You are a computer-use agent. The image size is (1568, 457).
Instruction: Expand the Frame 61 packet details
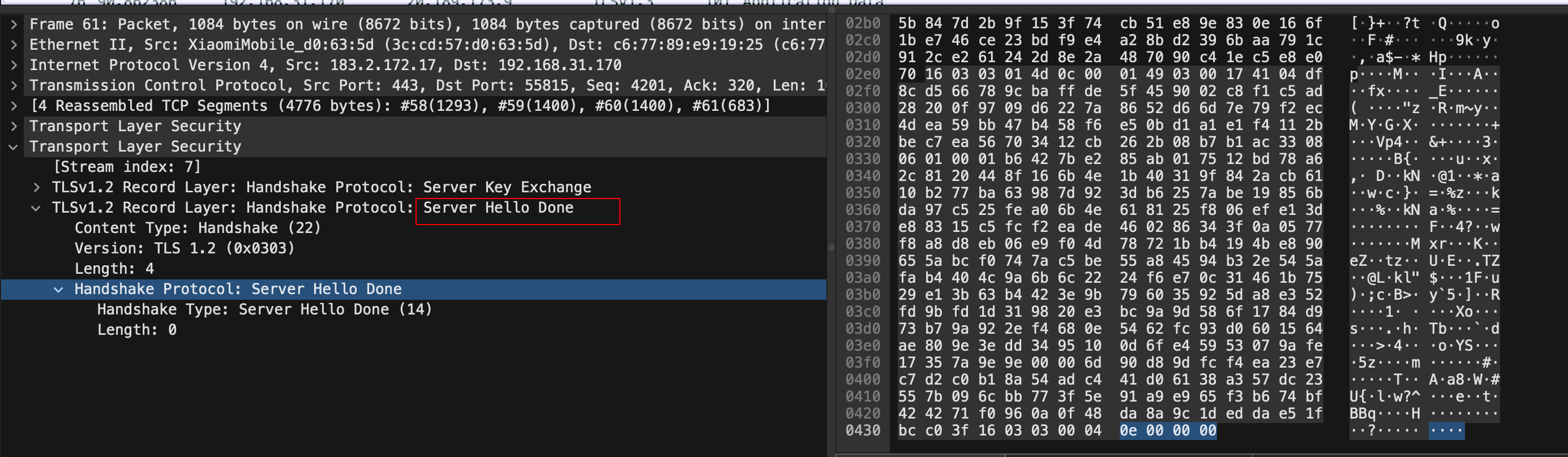[x=14, y=24]
